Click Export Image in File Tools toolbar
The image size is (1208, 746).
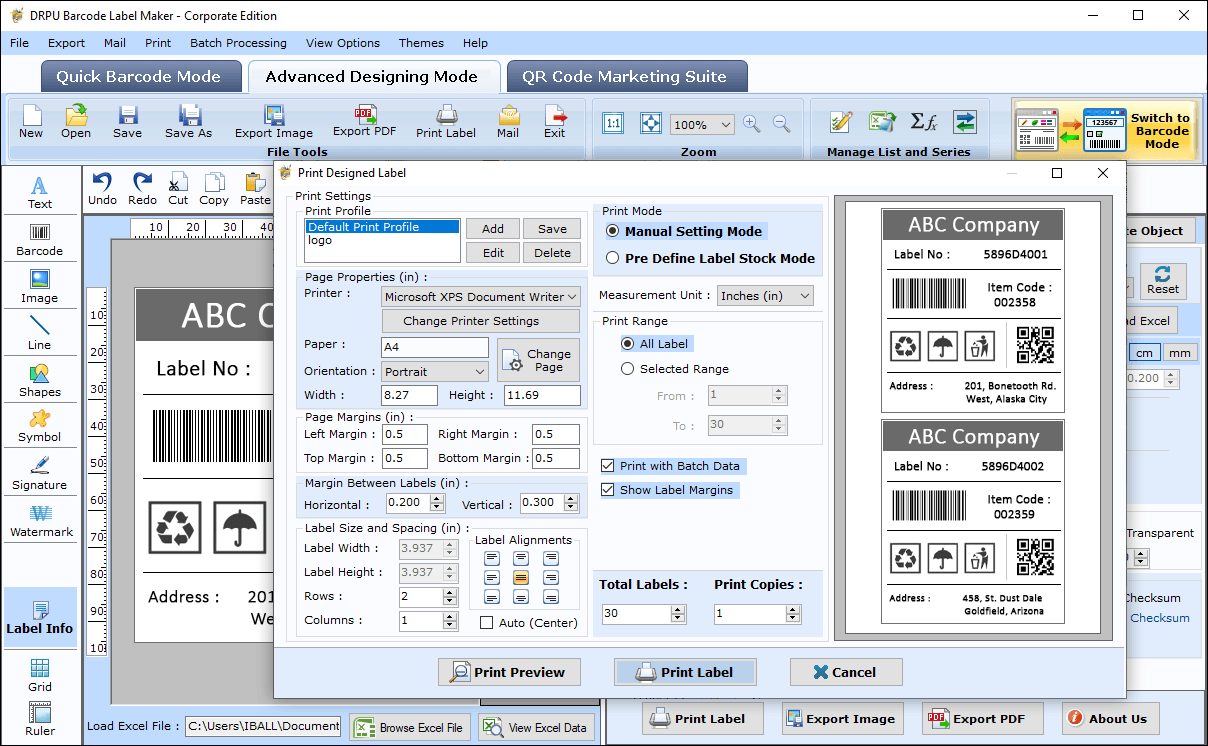pos(274,121)
